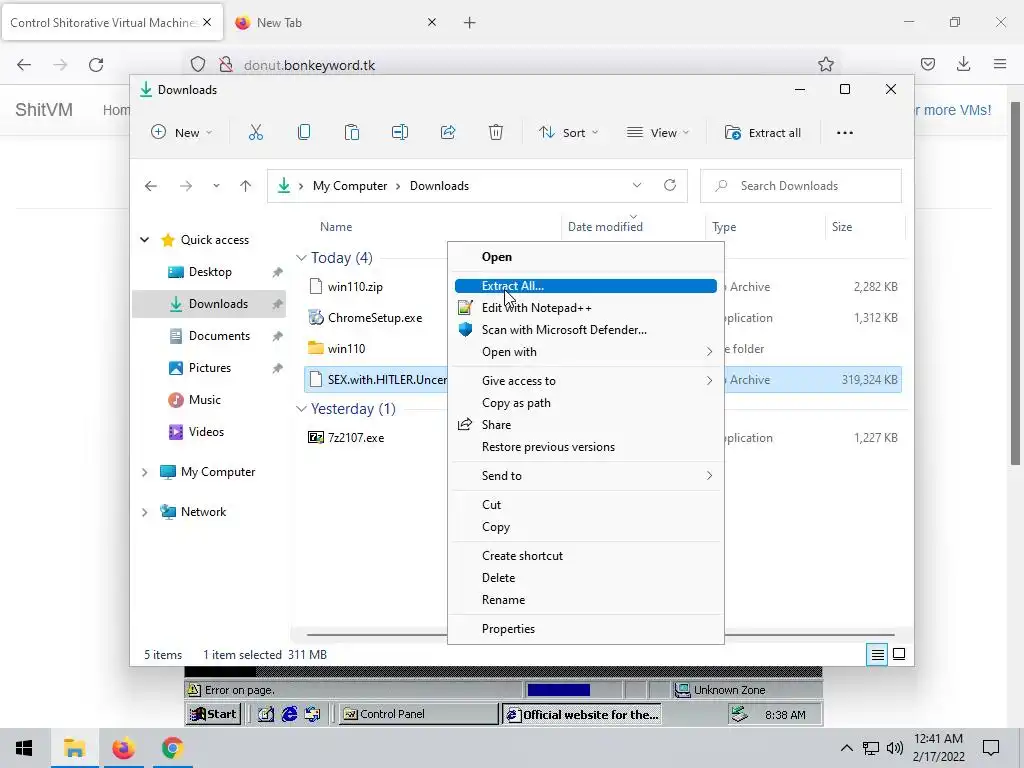Screen dimensions: 1024x768
Task: Open the notification center icon
Action: [x=991, y=748]
